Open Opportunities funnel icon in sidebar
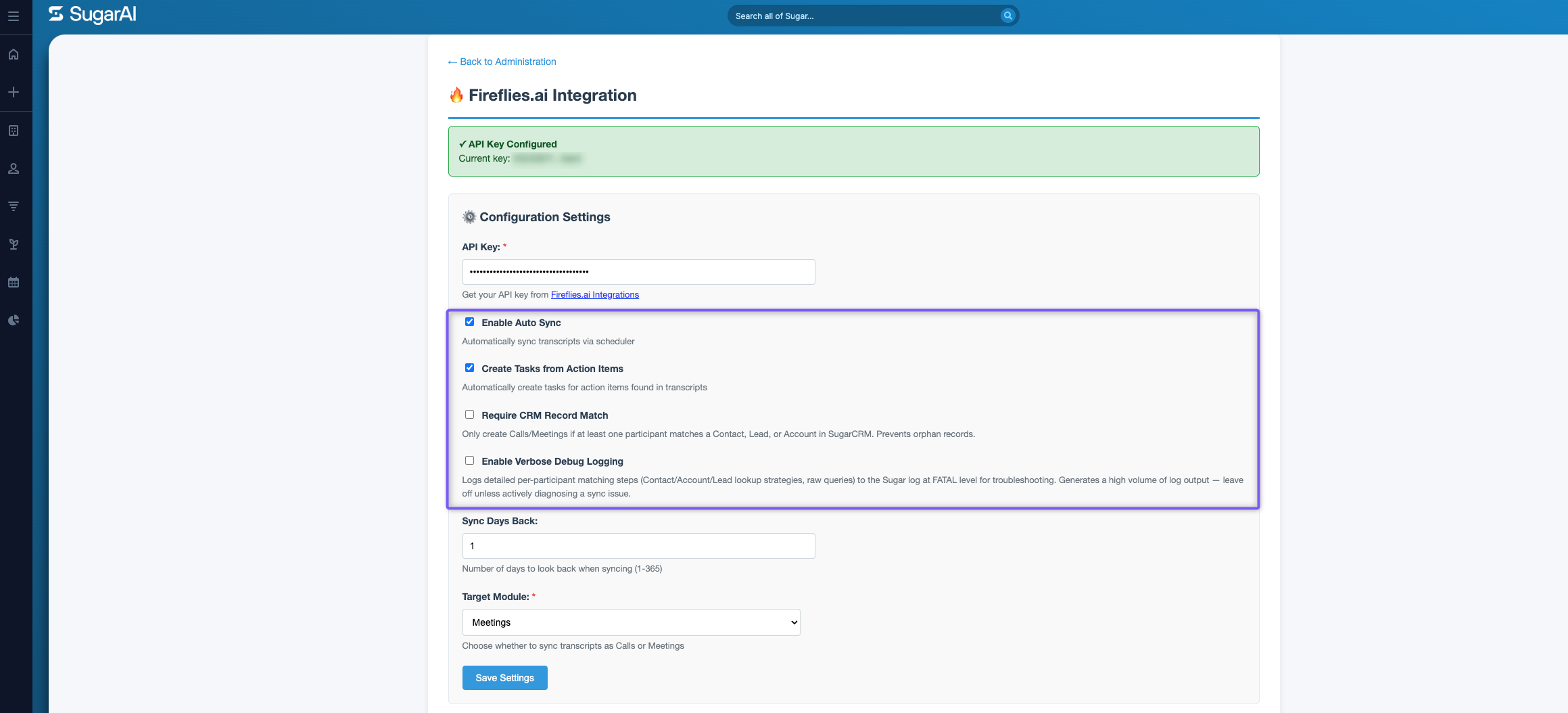1568x713 pixels. [x=14, y=206]
